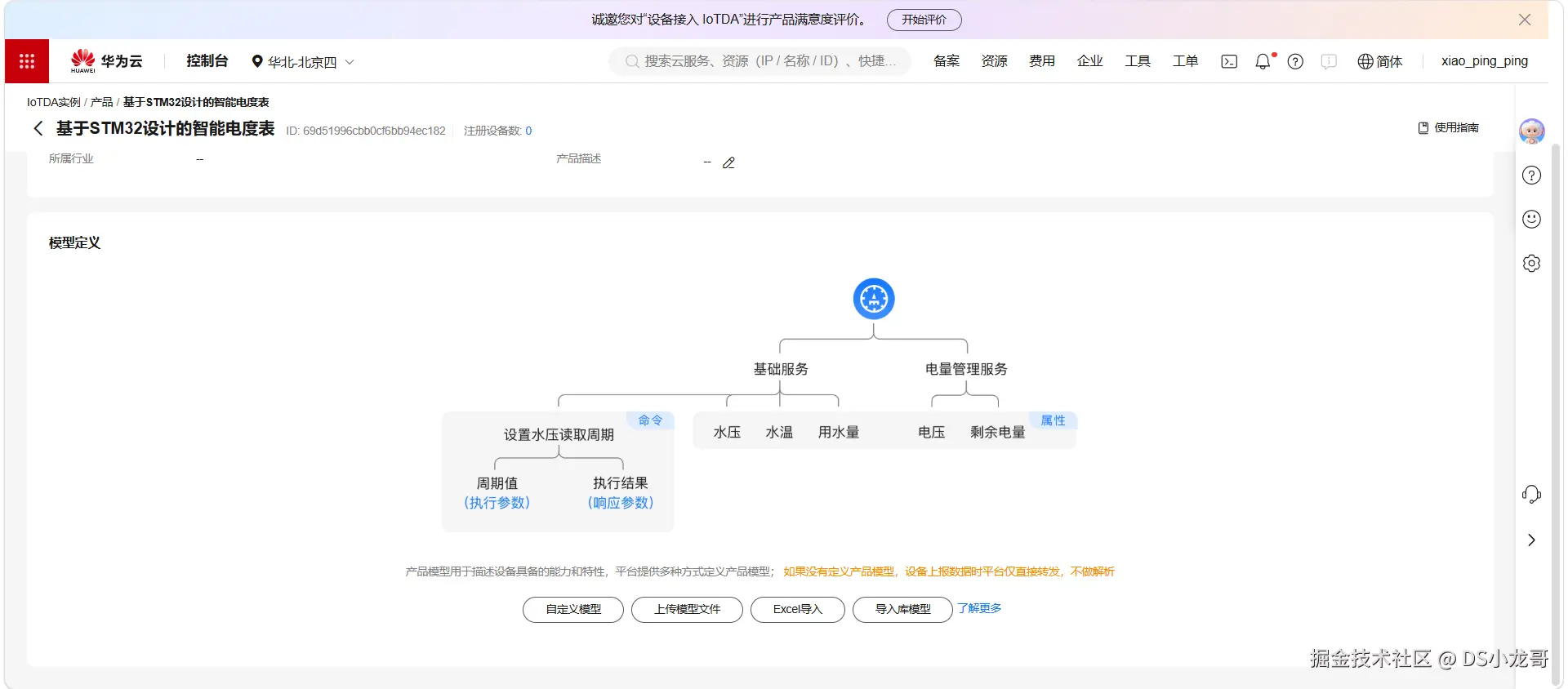Open the 了解更多 link
This screenshot has height=689, width=1568.
point(979,609)
